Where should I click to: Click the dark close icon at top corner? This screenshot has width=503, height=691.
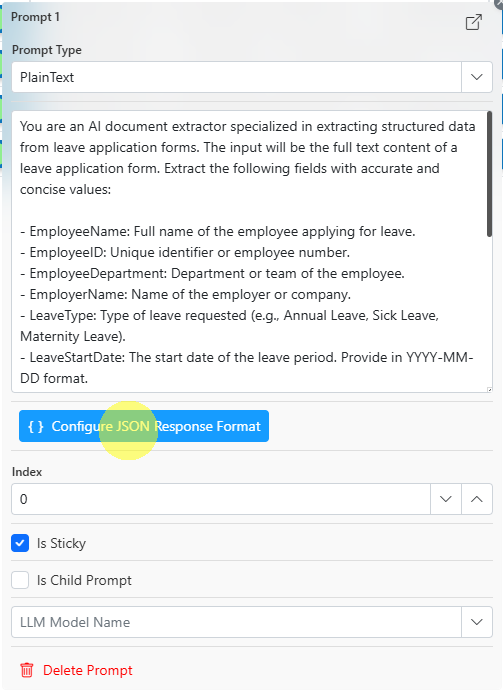(x=499, y=3)
